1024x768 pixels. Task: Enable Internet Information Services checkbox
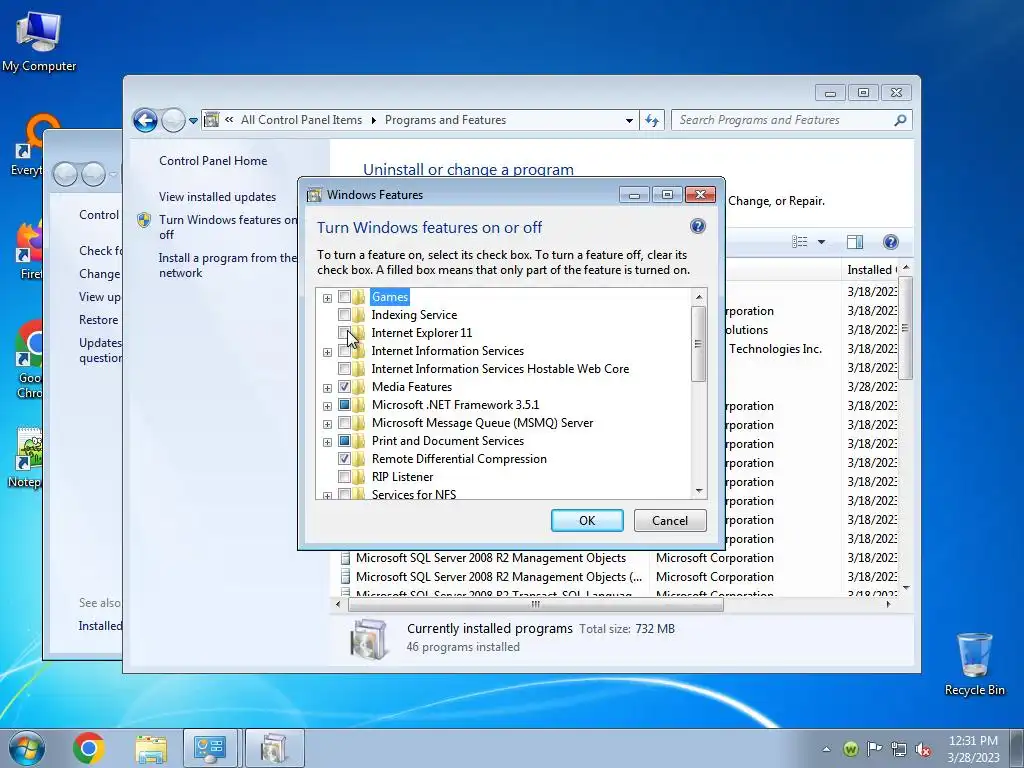tap(344, 351)
